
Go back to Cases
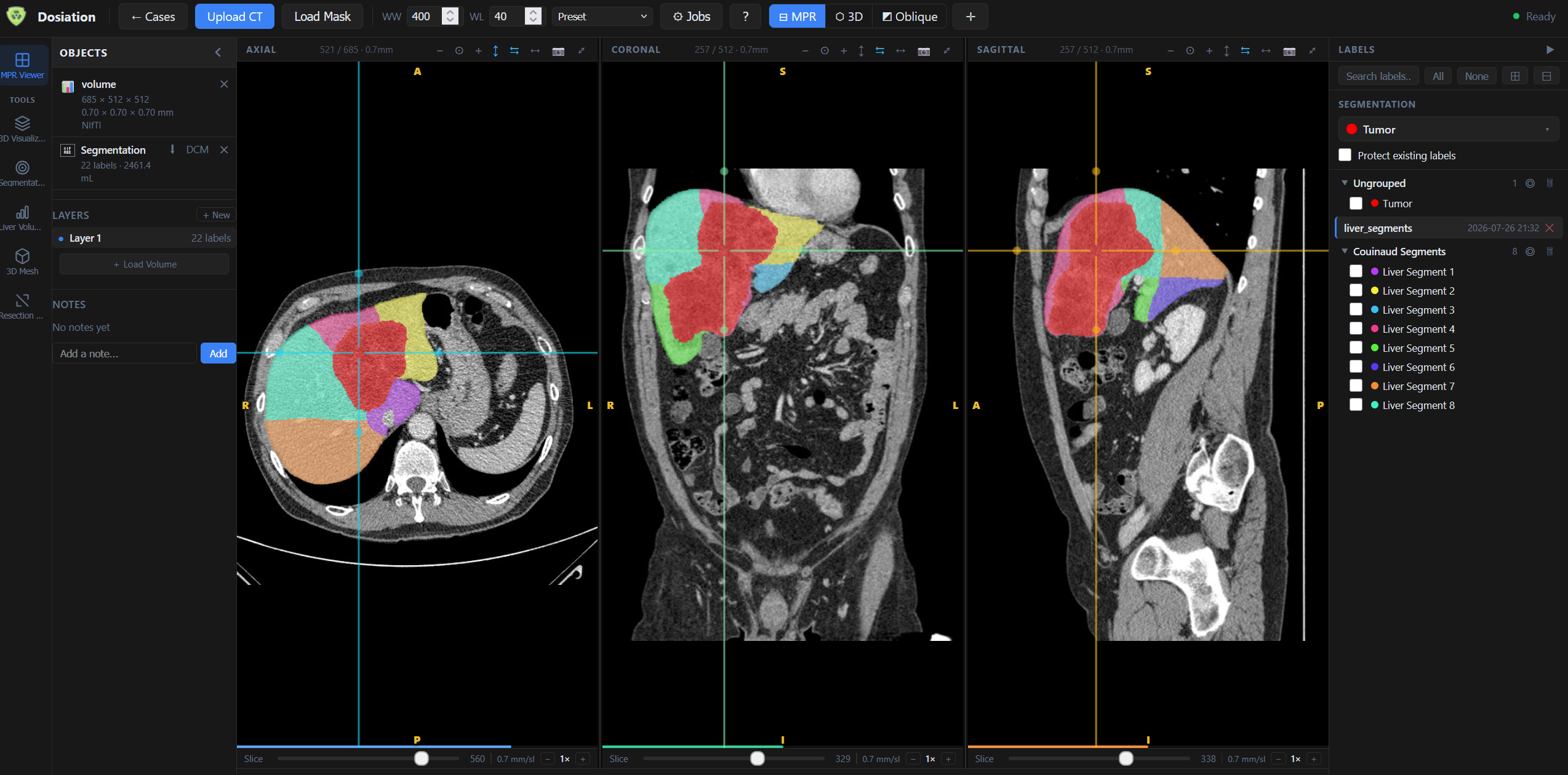tap(153, 17)
